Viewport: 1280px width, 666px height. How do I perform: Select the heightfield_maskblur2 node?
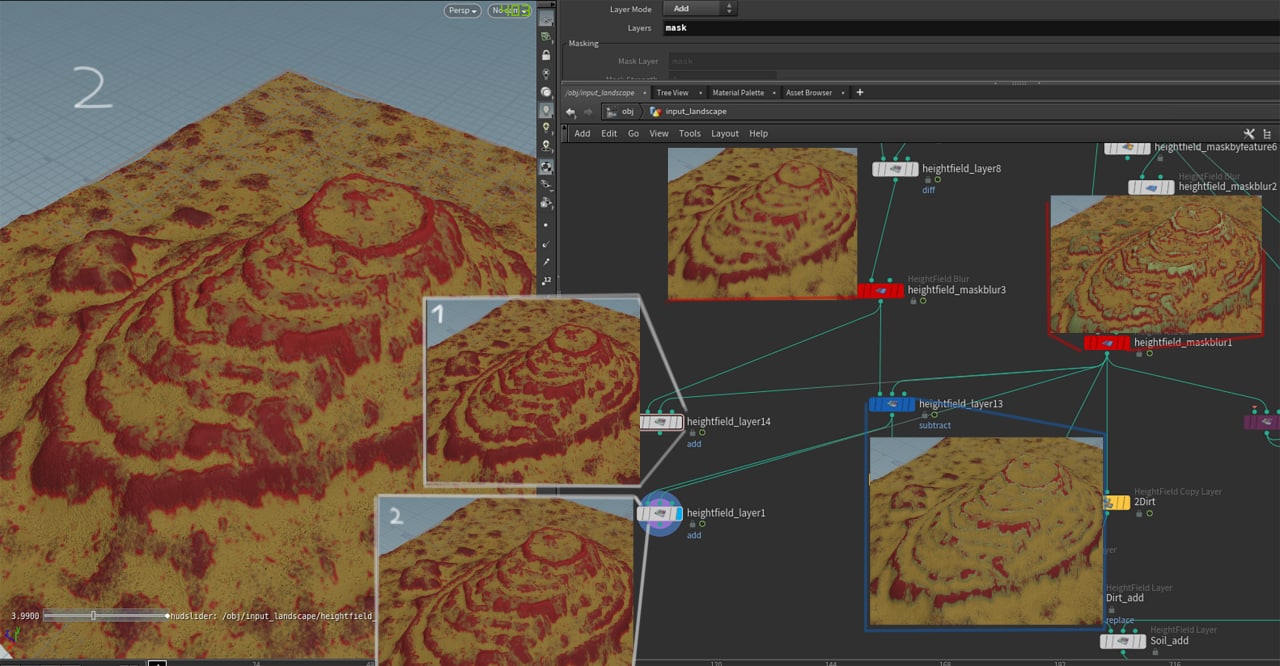[1151, 187]
